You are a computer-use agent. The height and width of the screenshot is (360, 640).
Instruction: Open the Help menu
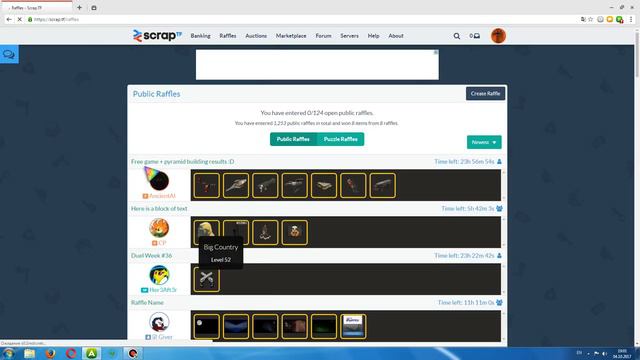tap(373, 36)
